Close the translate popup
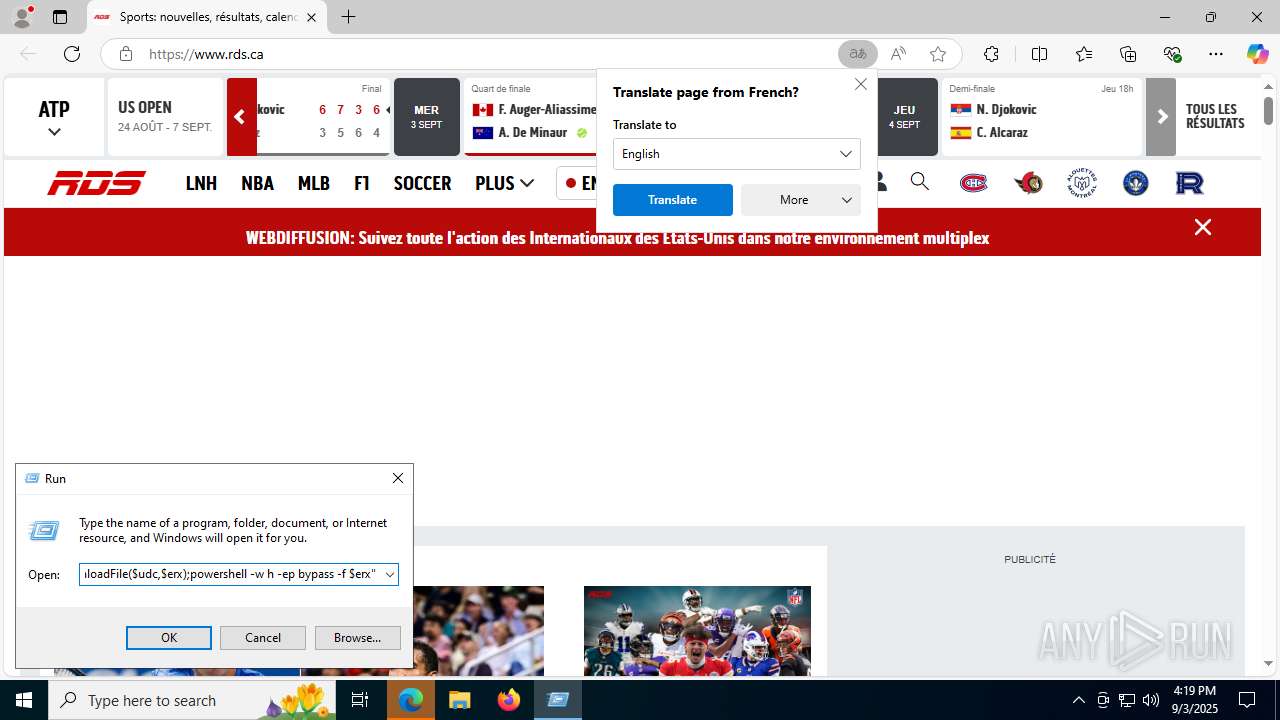This screenshot has height=720, width=1280. [861, 84]
